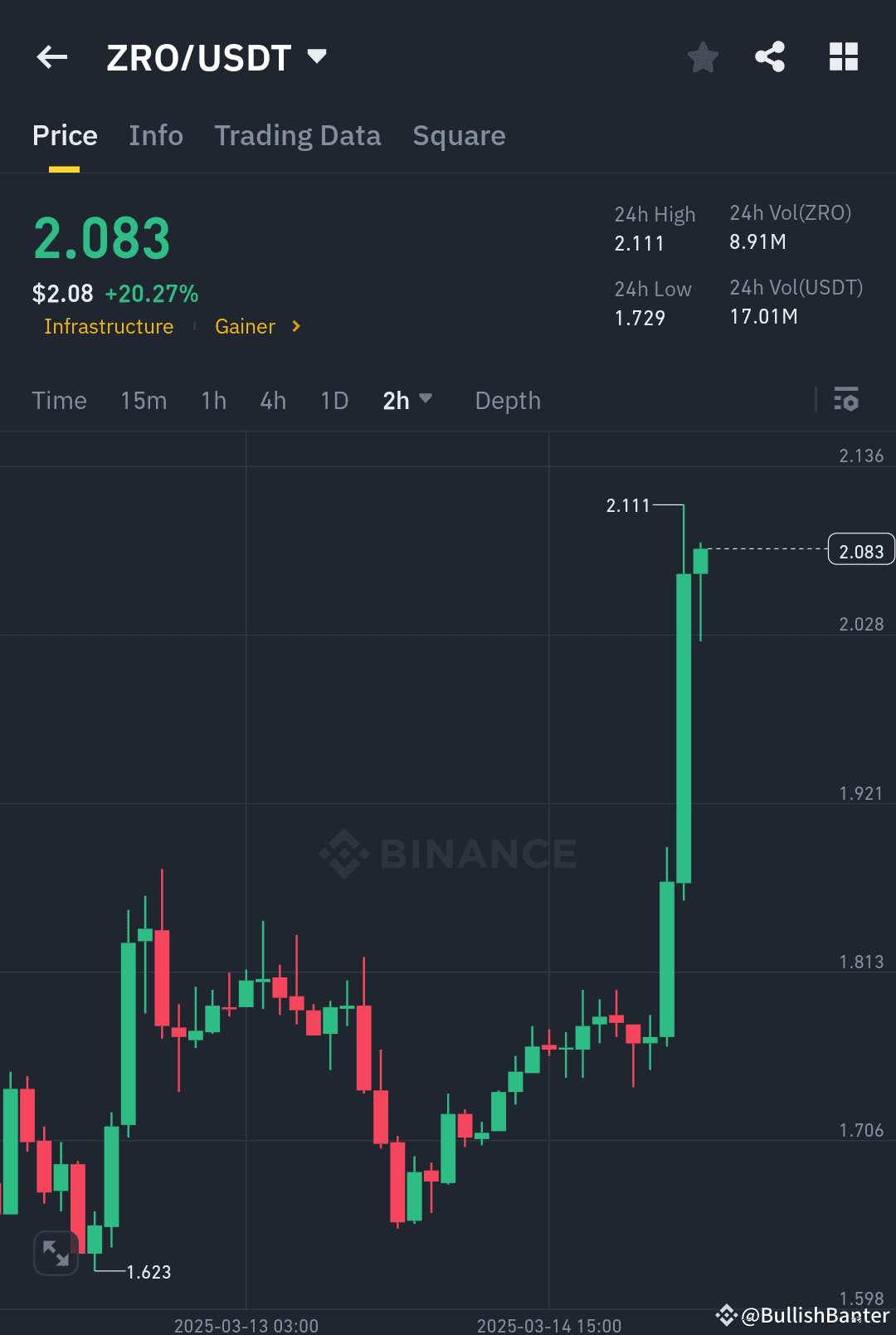Open chart indicator settings
896x1335 pixels.
[847, 400]
